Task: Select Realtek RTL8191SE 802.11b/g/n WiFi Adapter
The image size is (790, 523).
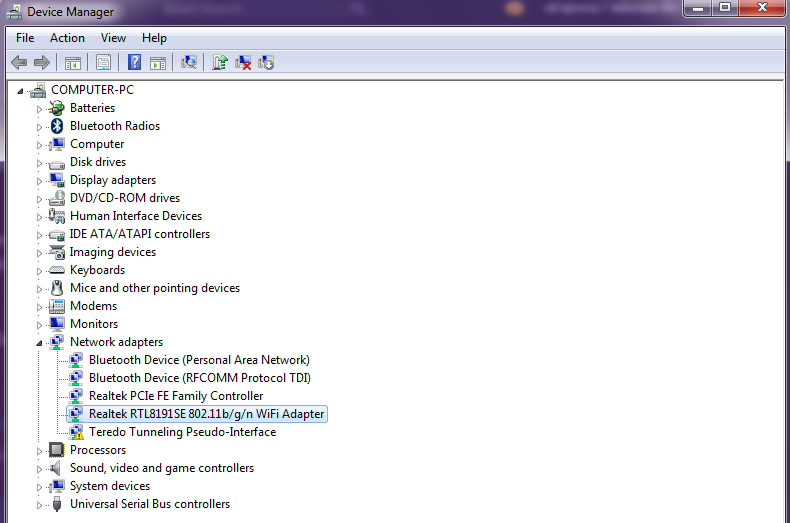Action: click(x=207, y=414)
